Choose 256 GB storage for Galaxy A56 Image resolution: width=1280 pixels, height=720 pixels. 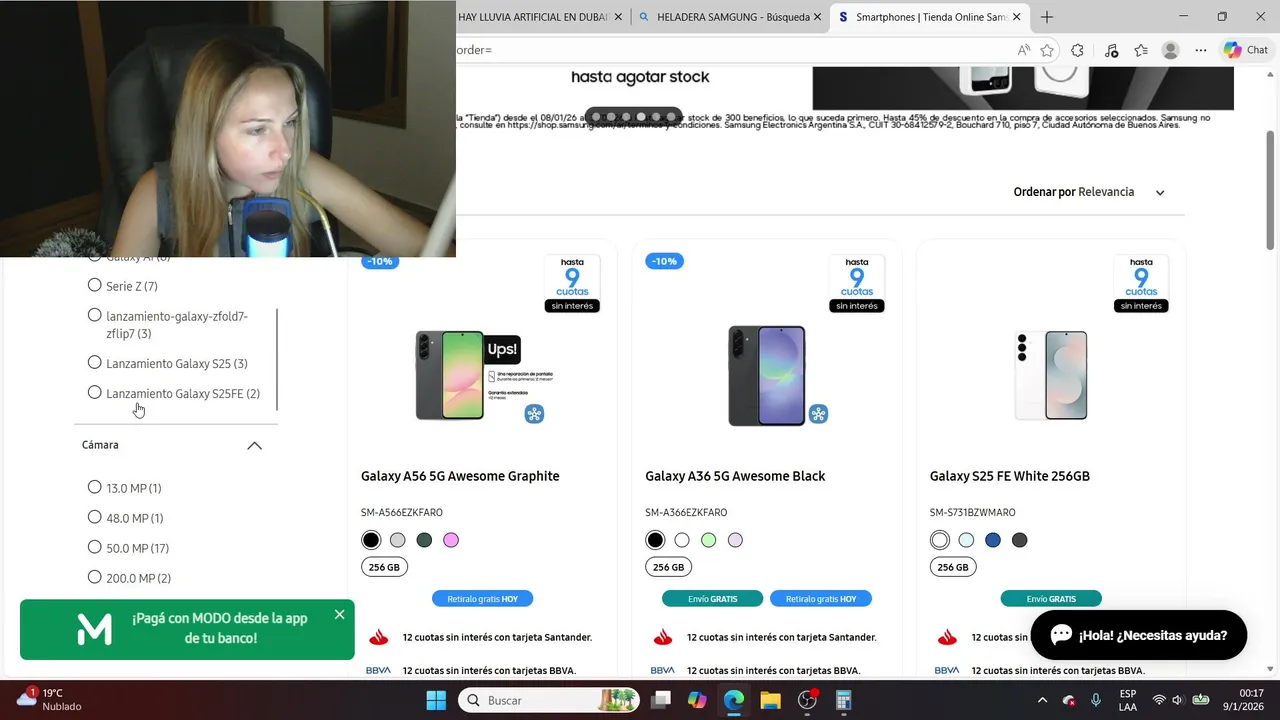384,567
